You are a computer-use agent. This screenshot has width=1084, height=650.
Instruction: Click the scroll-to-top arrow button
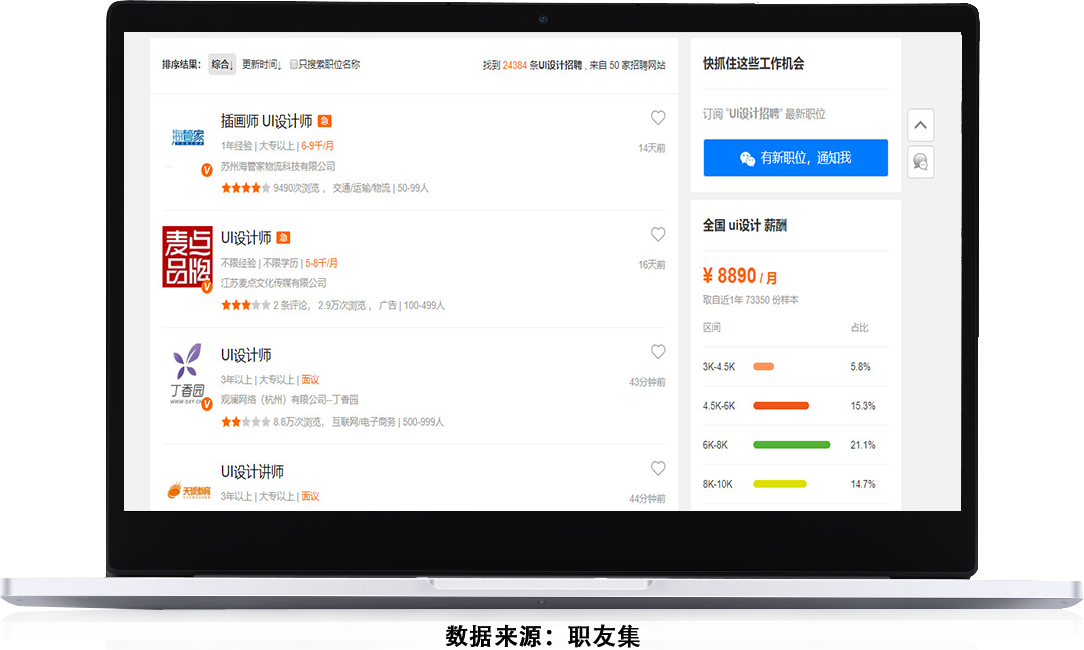coord(920,126)
